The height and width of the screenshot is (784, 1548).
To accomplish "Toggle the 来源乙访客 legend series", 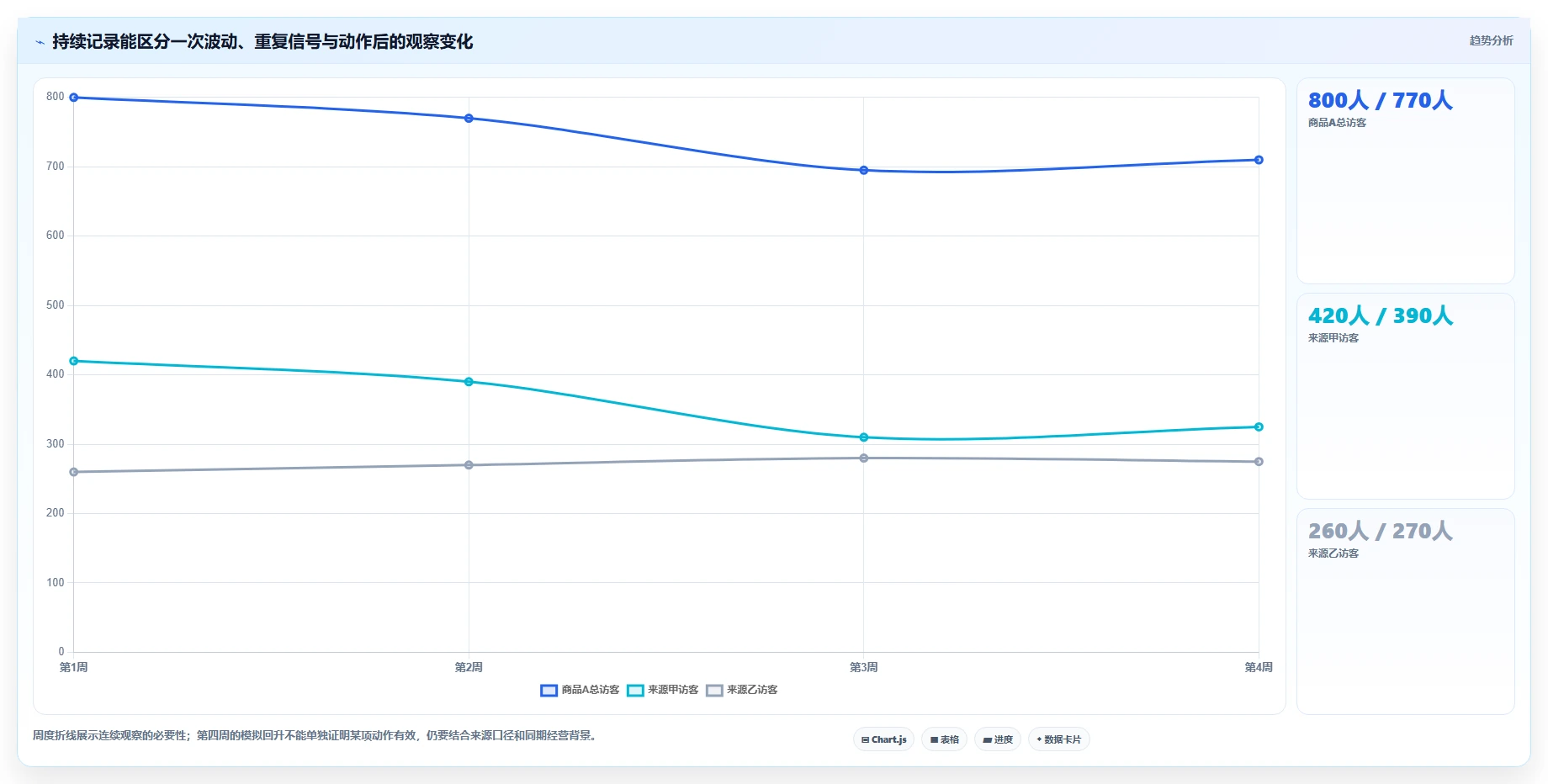I will tap(742, 690).
